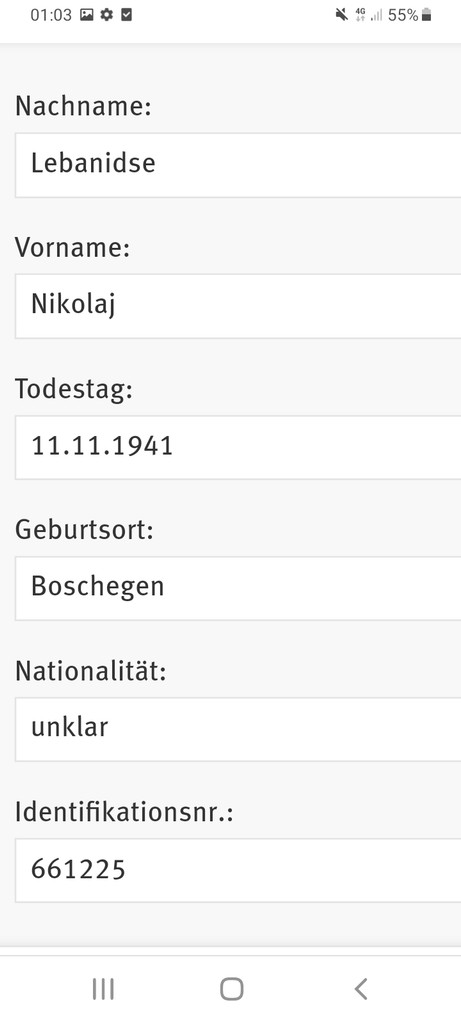The height and width of the screenshot is (1024, 461).
Task: Select the Nationalität field showing unklar
Action: [238, 729]
